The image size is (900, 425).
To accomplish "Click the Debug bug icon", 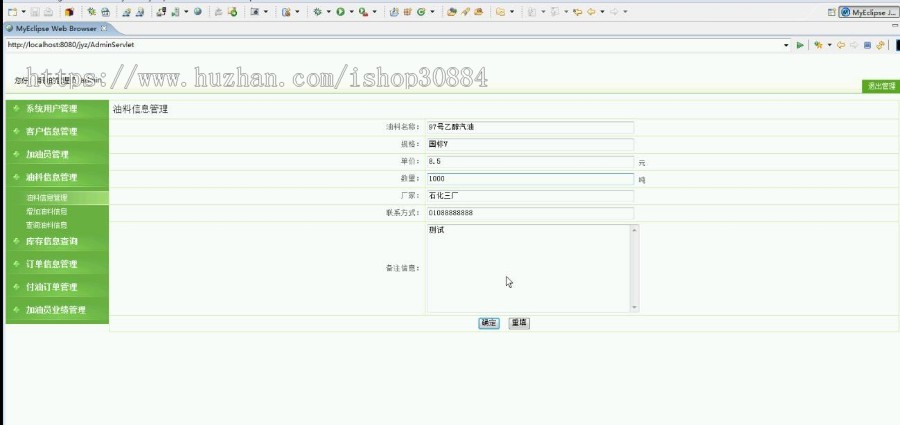I will point(317,11).
